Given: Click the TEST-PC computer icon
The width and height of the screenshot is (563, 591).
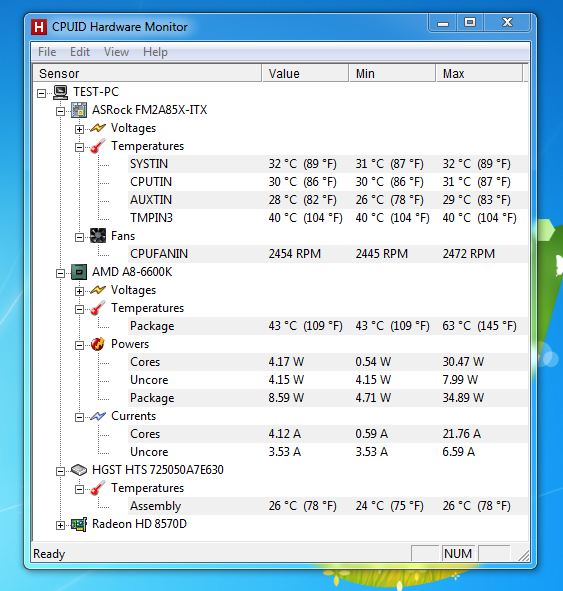Looking at the screenshot, I should 60,92.
